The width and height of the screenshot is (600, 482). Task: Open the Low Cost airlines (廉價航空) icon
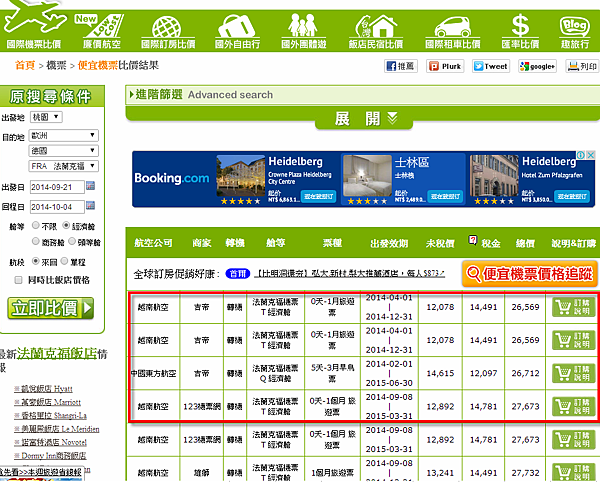tap(102, 31)
